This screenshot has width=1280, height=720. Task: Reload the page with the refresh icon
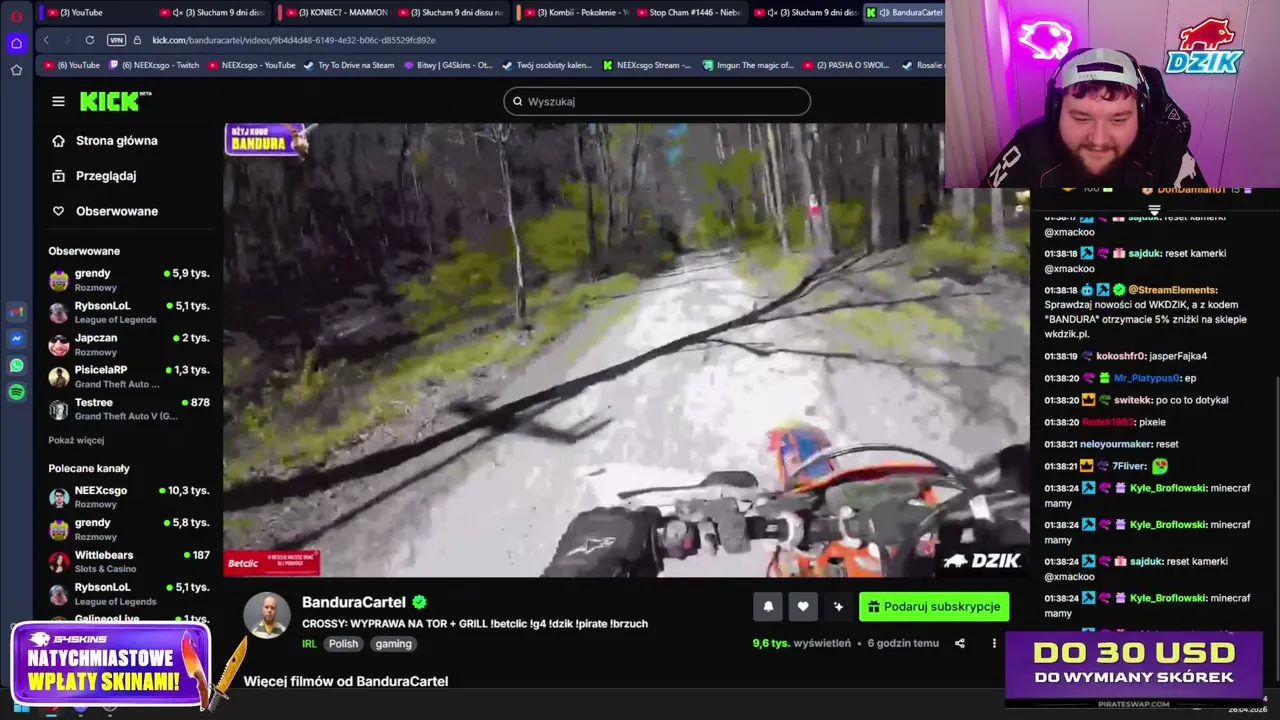(90, 40)
